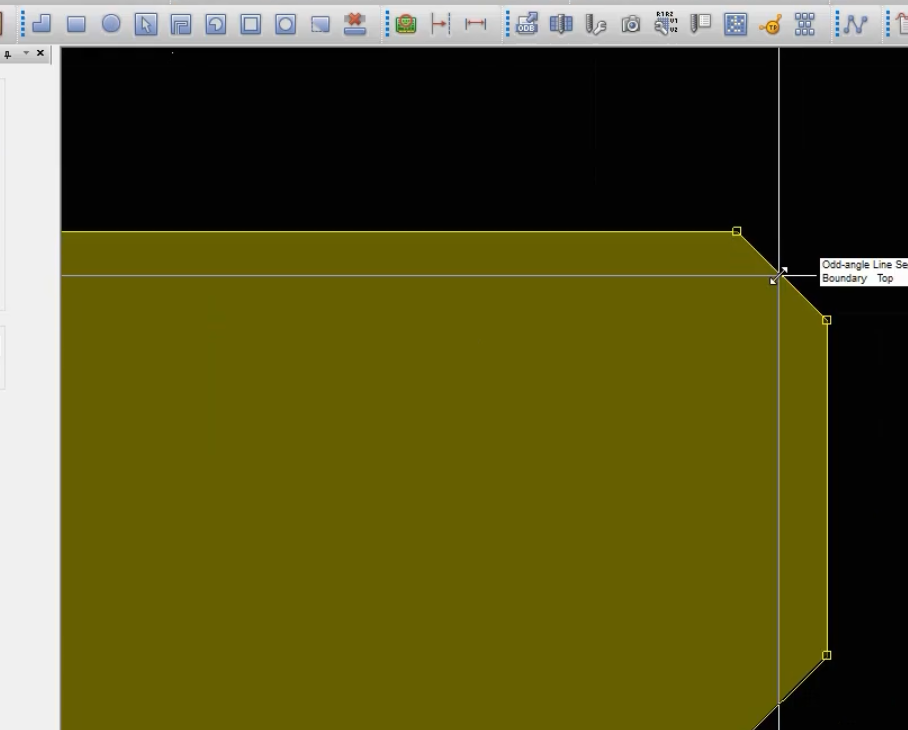Click the ODB export icon
The width and height of the screenshot is (908, 730).
coord(526,24)
